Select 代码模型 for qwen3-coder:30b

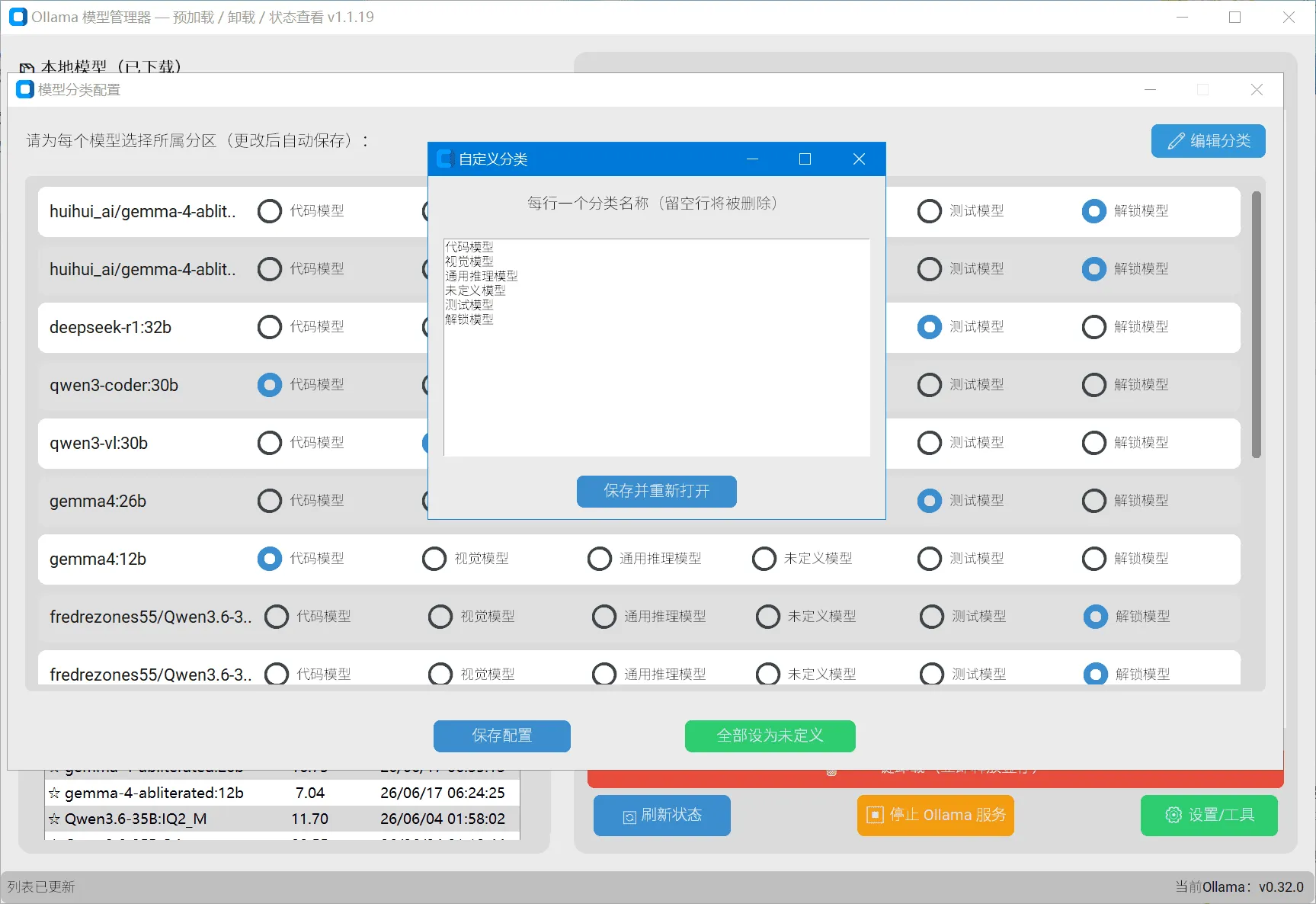pyautogui.click(x=270, y=385)
